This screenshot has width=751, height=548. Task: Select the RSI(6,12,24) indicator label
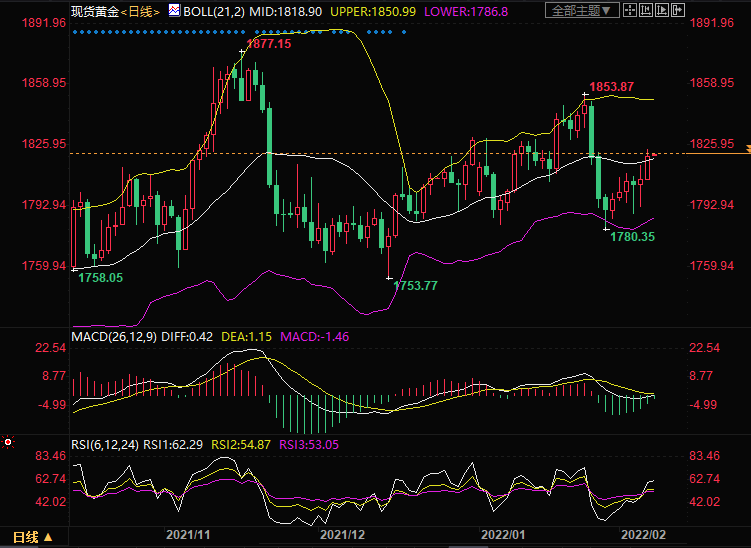pos(104,444)
